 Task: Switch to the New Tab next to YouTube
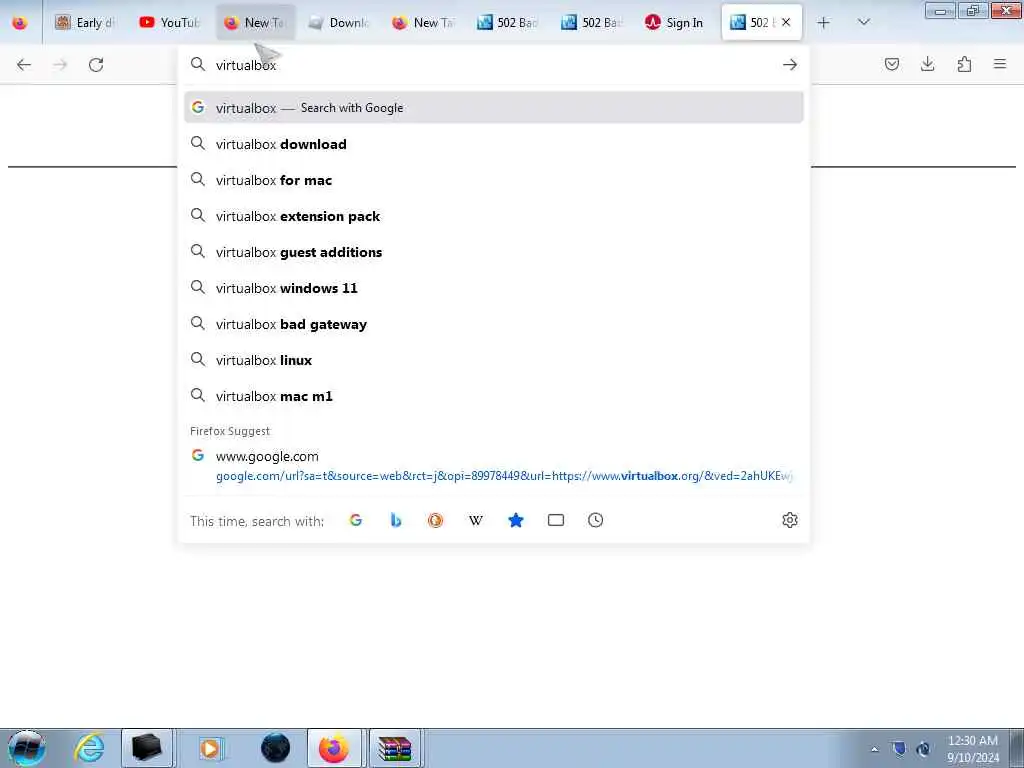[256, 23]
